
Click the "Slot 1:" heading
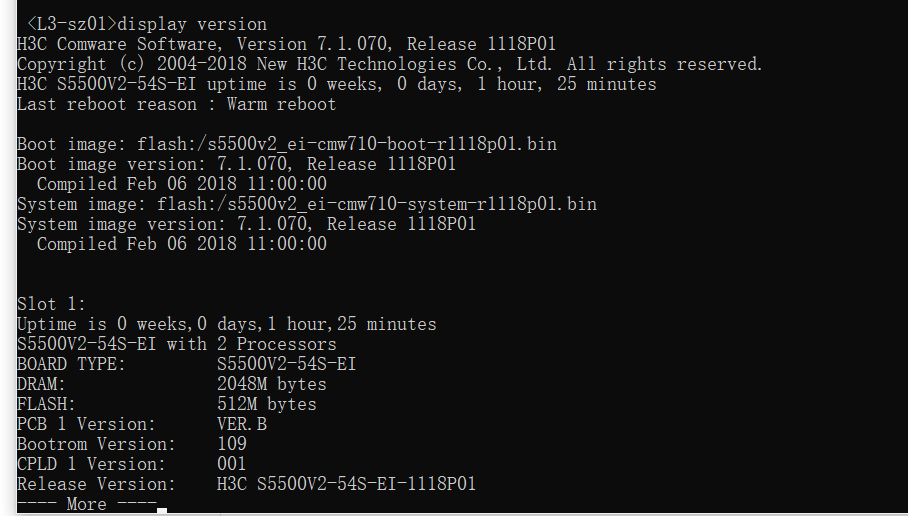pos(52,304)
